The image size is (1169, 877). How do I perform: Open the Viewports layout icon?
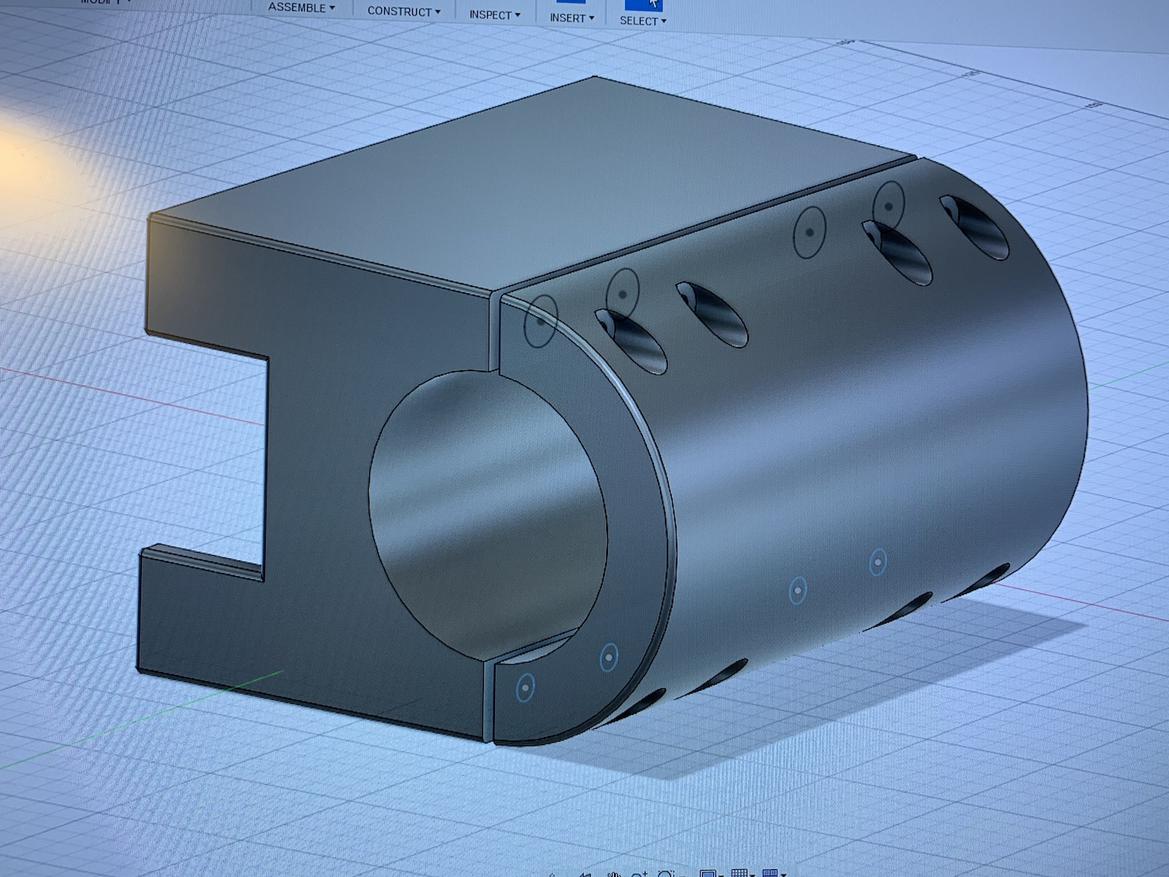[772, 873]
